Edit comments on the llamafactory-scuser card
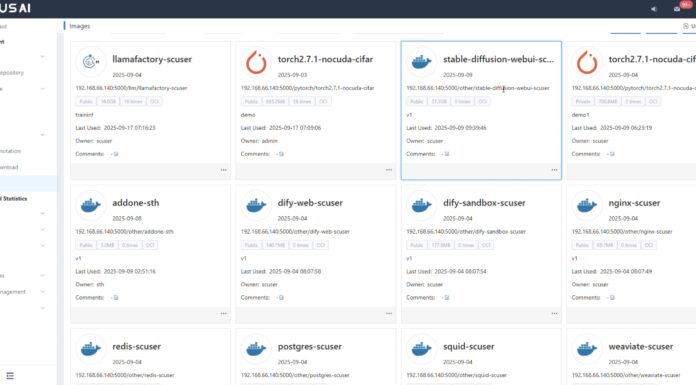 [x=116, y=154]
